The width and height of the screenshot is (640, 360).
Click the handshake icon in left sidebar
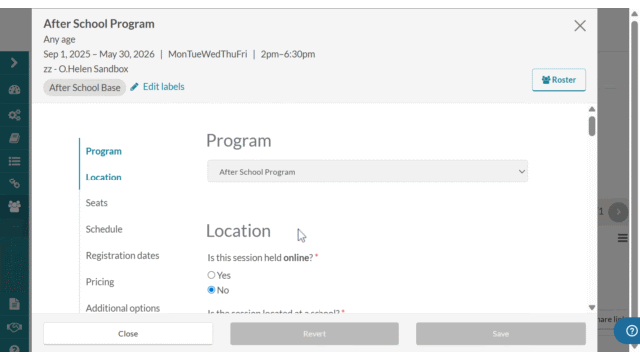click(14, 327)
